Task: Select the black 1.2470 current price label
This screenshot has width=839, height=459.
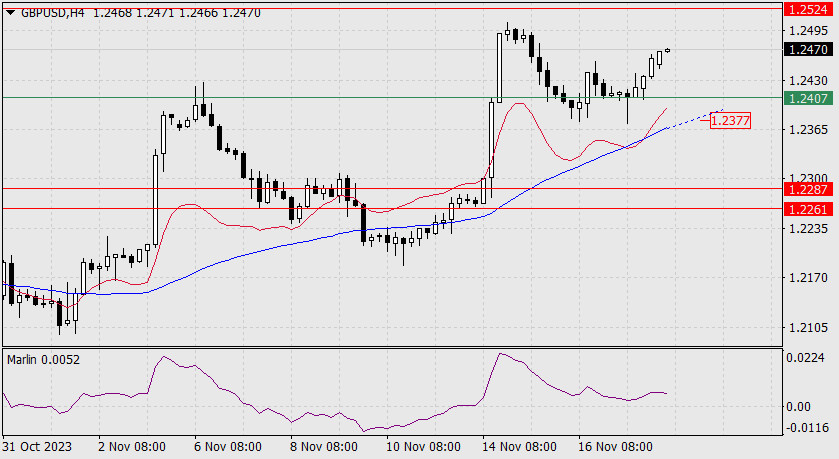Action: click(x=809, y=49)
